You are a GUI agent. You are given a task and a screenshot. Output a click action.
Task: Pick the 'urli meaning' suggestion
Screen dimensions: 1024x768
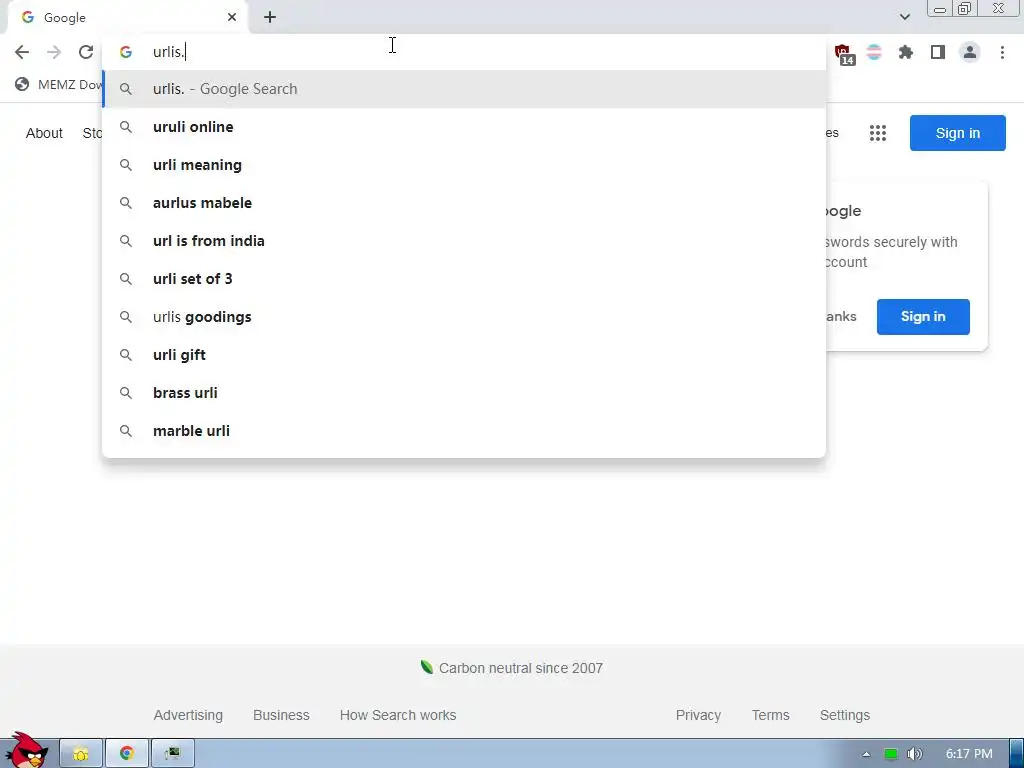point(464,165)
